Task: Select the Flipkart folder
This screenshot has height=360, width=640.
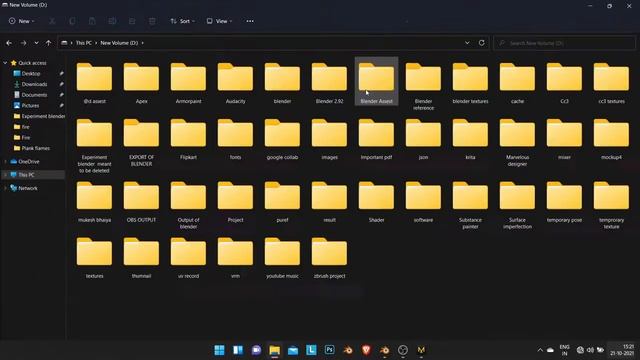Action: click(x=188, y=139)
